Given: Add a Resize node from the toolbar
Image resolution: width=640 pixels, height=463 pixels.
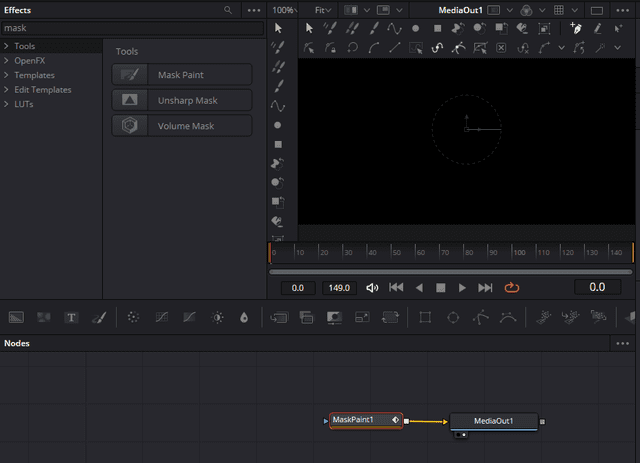Looking at the screenshot, I should click(362, 317).
